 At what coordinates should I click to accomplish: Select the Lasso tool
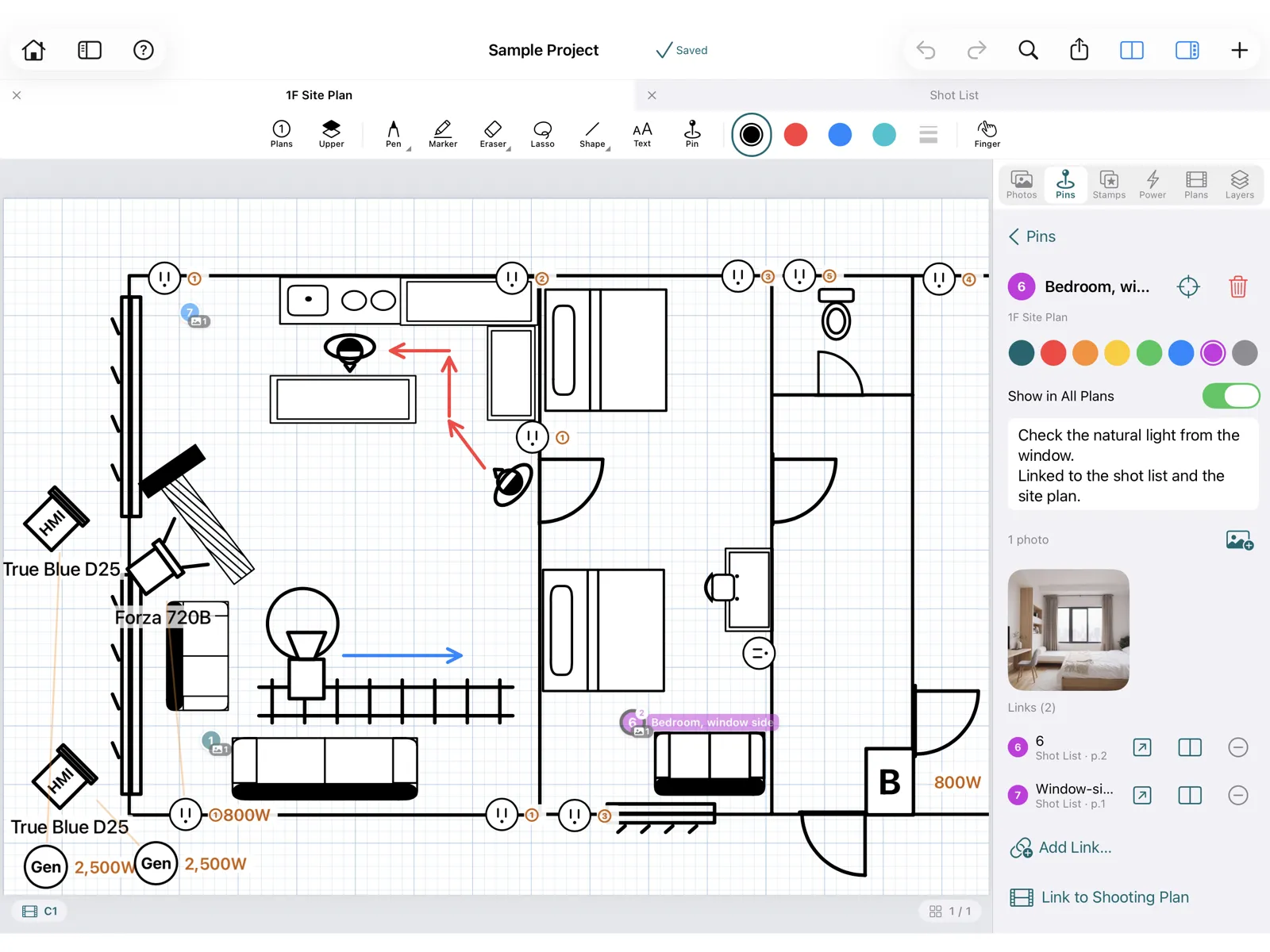click(542, 134)
